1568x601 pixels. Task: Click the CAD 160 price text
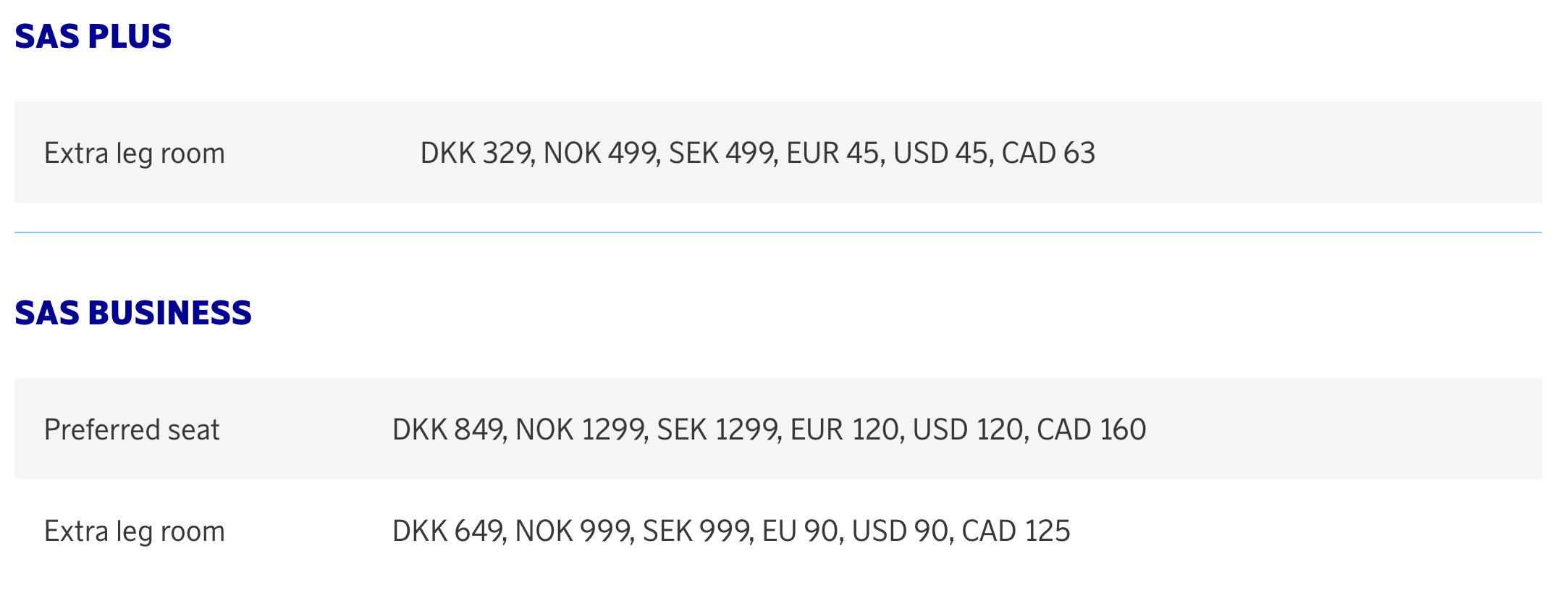tap(1092, 430)
